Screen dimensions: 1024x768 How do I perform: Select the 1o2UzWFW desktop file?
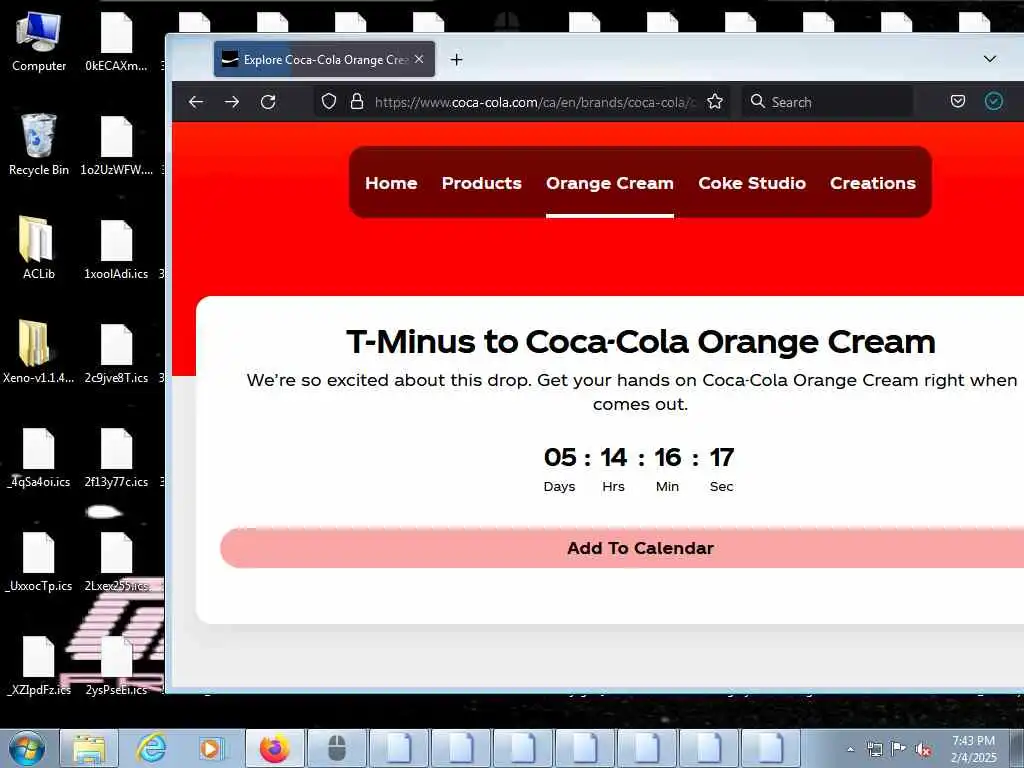[116, 145]
